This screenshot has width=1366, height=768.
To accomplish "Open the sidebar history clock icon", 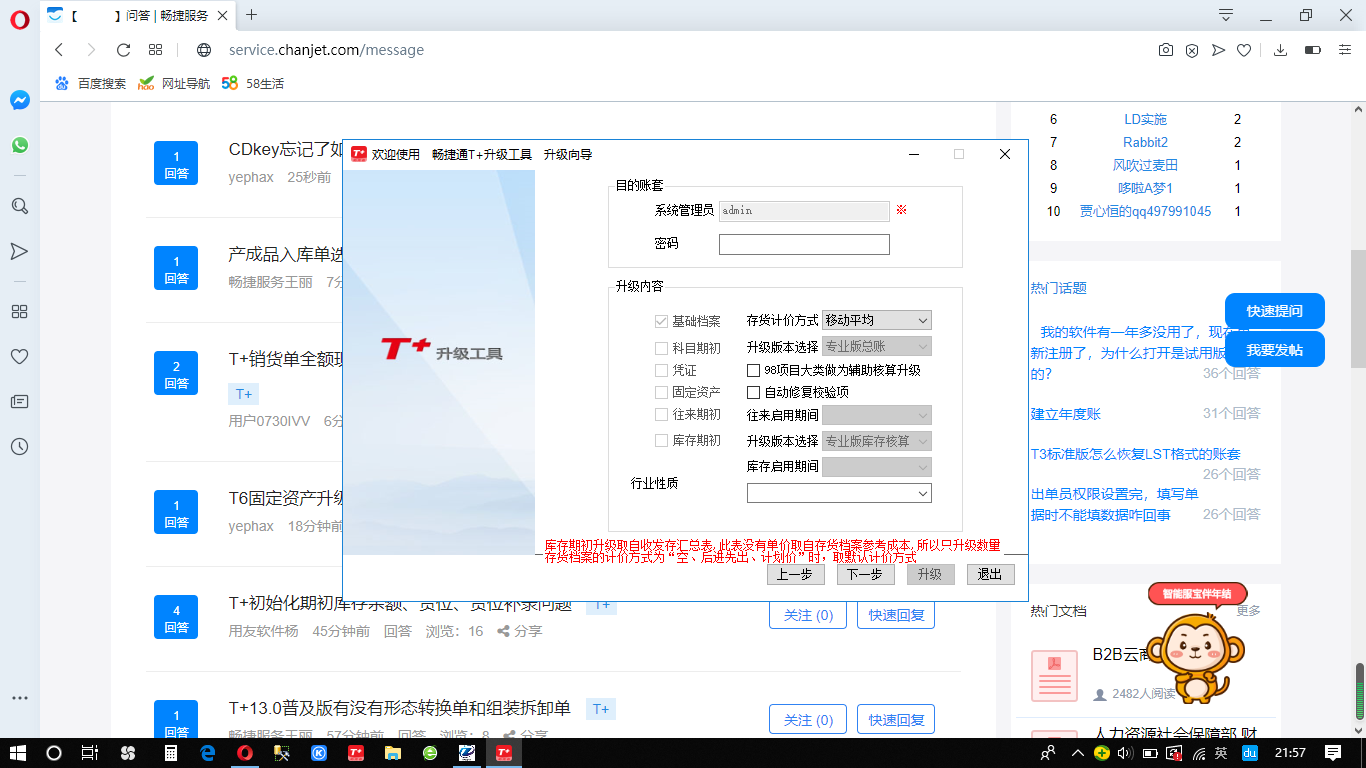I will click(x=19, y=446).
